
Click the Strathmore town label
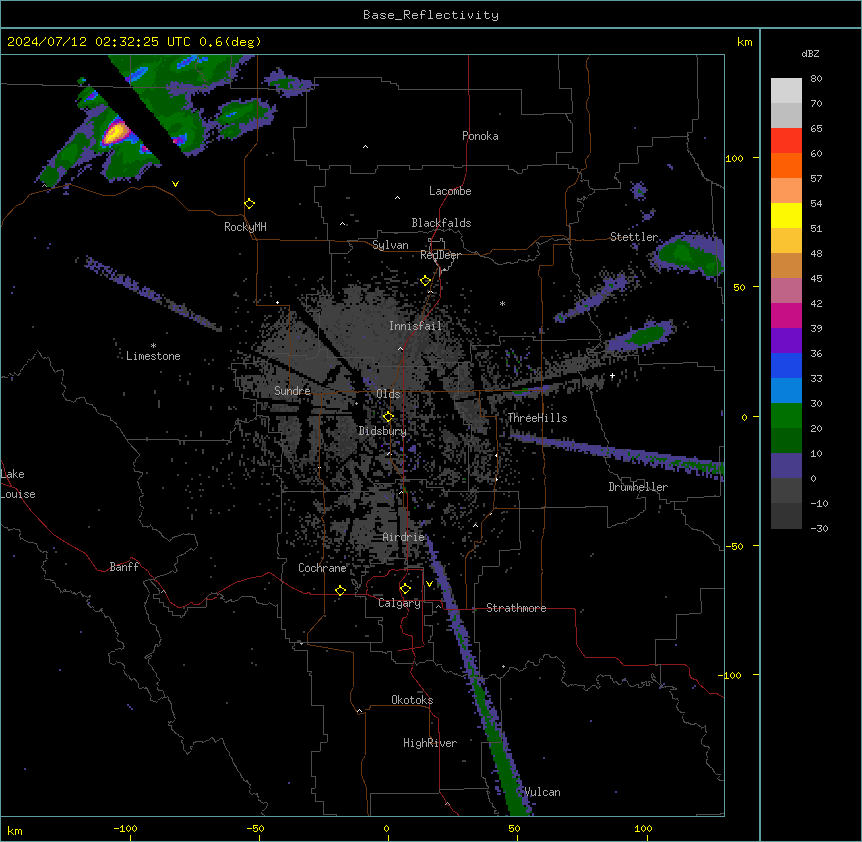[516, 608]
